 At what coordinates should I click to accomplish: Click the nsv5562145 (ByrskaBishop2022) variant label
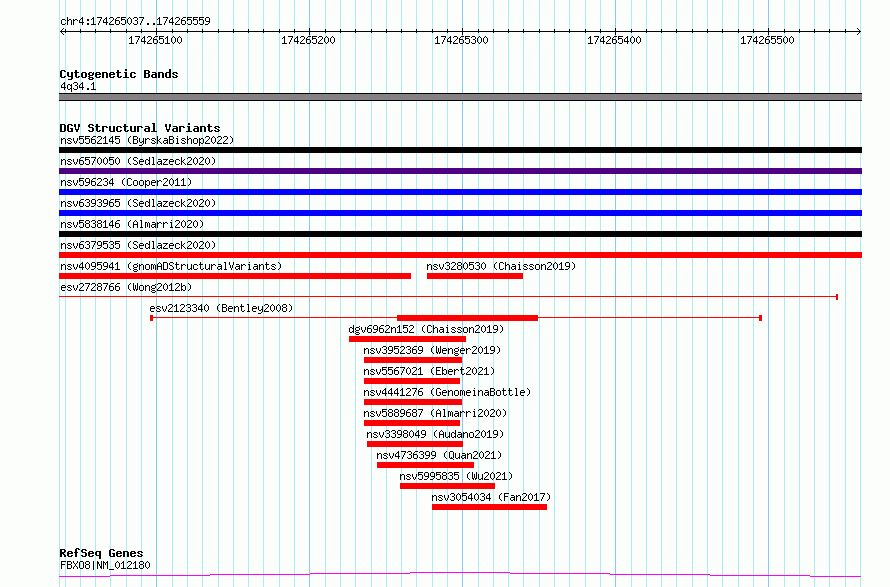click(147, 140)
